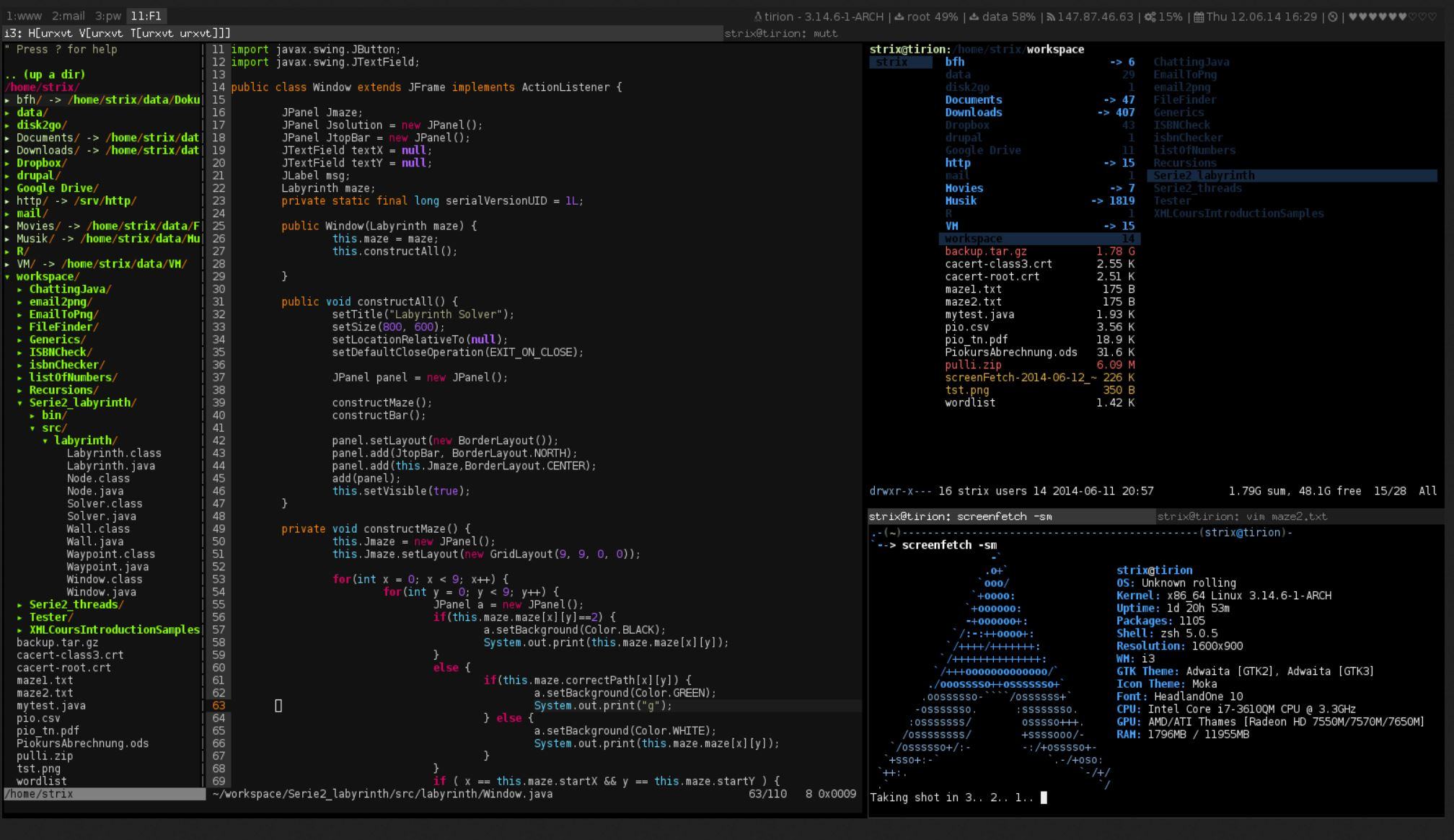The image size is (1454, 840).
Task: Click constructBar(); call in the editor
Action: [379, 415]
